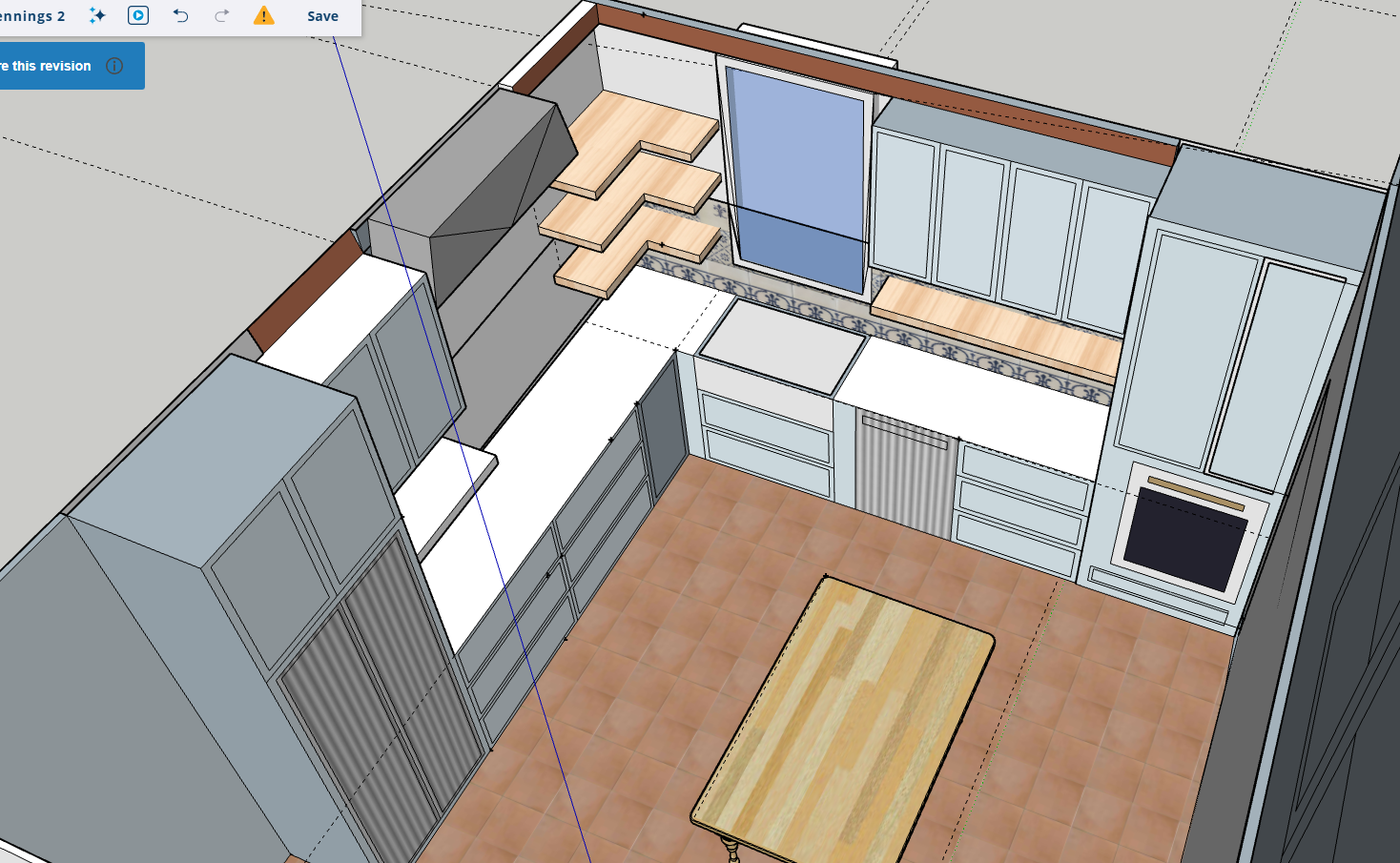Open the orange warning triangle alert
Viewport: 1400px width, 863px height.
pos(264,16)
